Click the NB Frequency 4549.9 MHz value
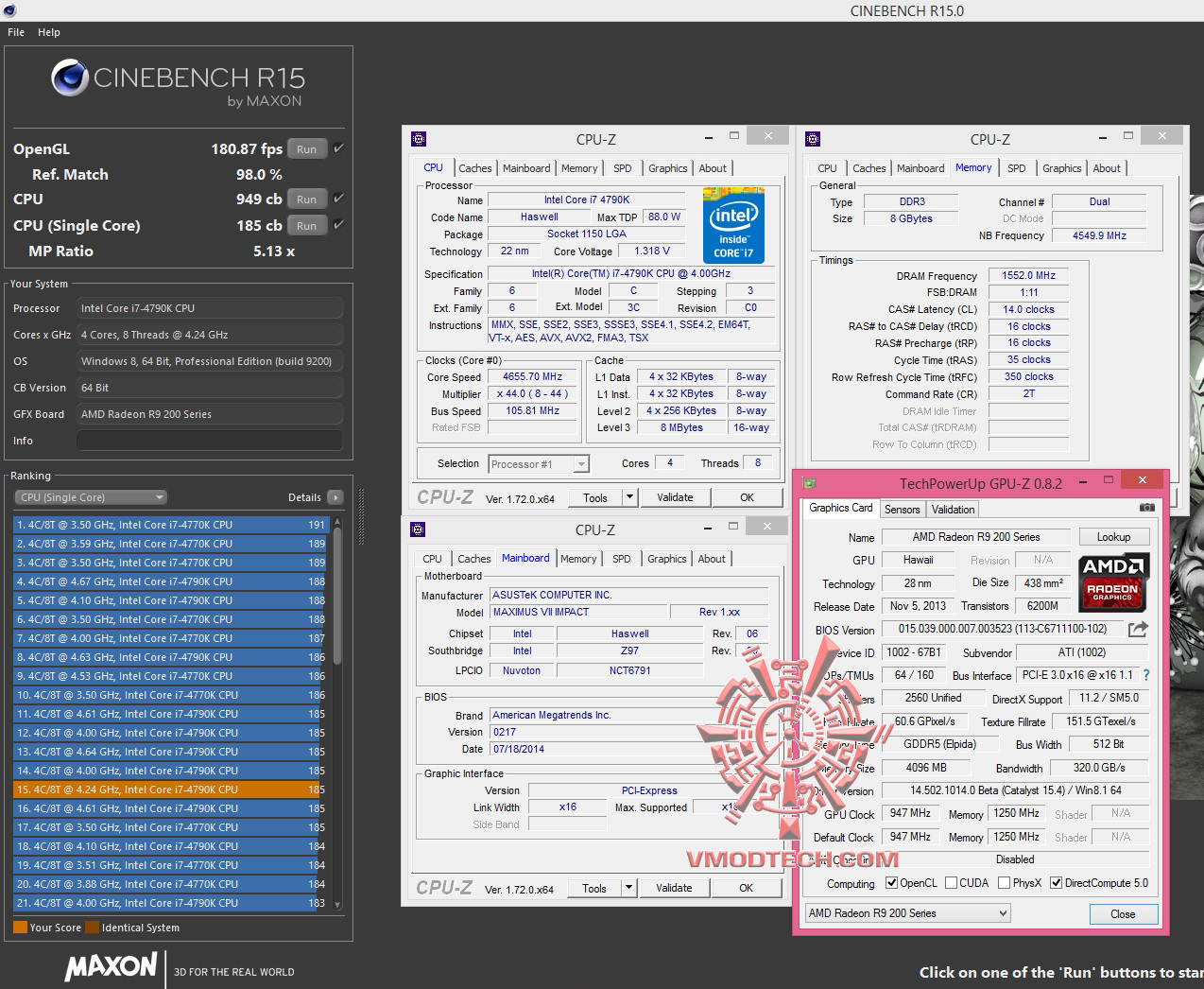Screen dimensions: 1204x989 (1099, 235)
